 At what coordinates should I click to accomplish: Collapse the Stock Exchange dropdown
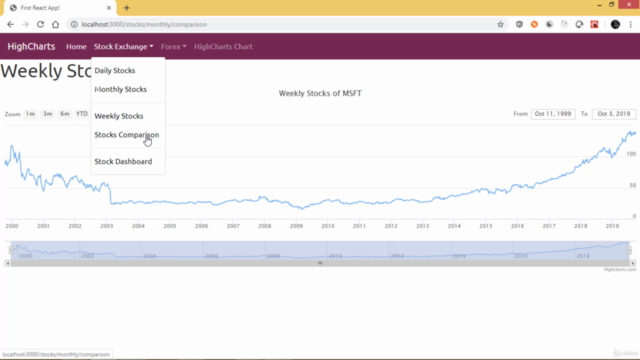(x=124, y=47)
